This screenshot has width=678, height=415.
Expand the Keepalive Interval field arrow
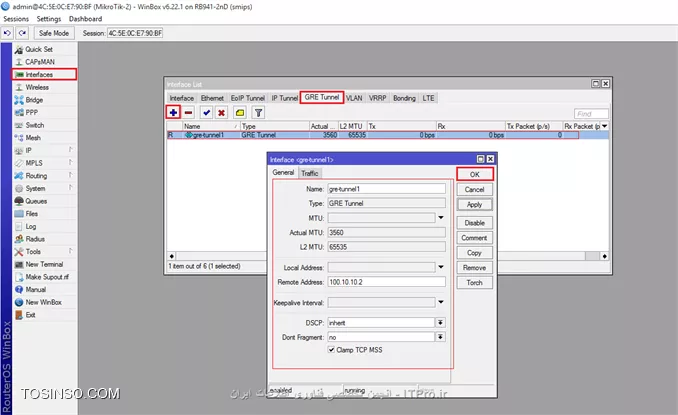[x=441, y=302]
